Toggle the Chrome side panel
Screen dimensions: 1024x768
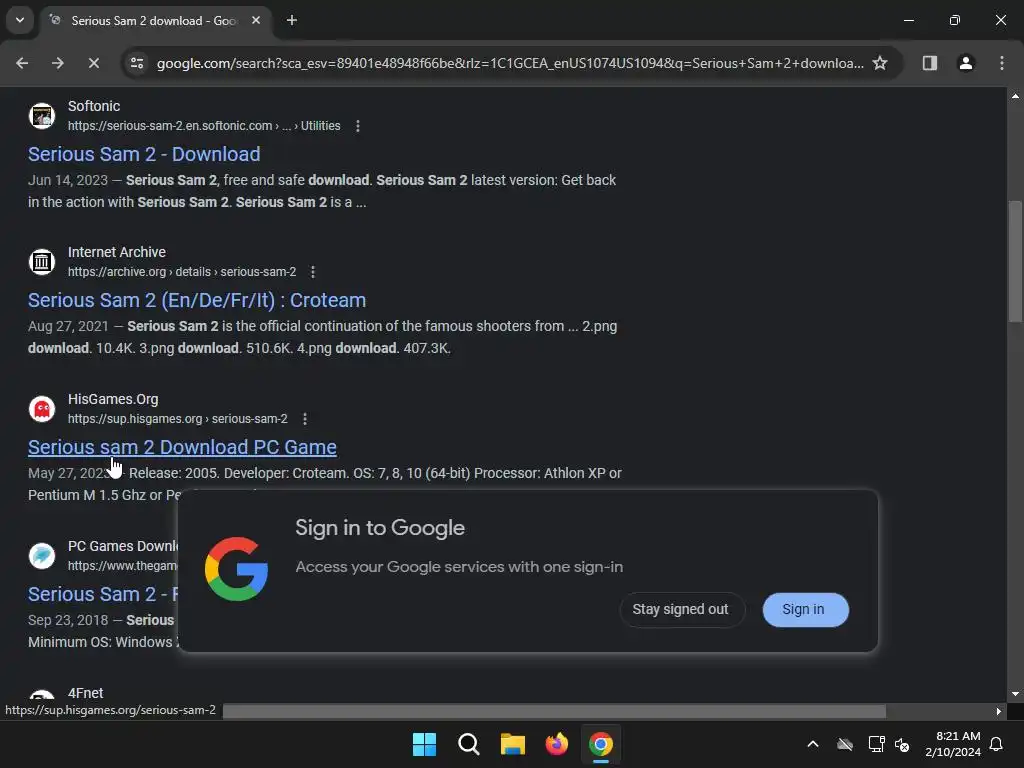tap(930, 63)
